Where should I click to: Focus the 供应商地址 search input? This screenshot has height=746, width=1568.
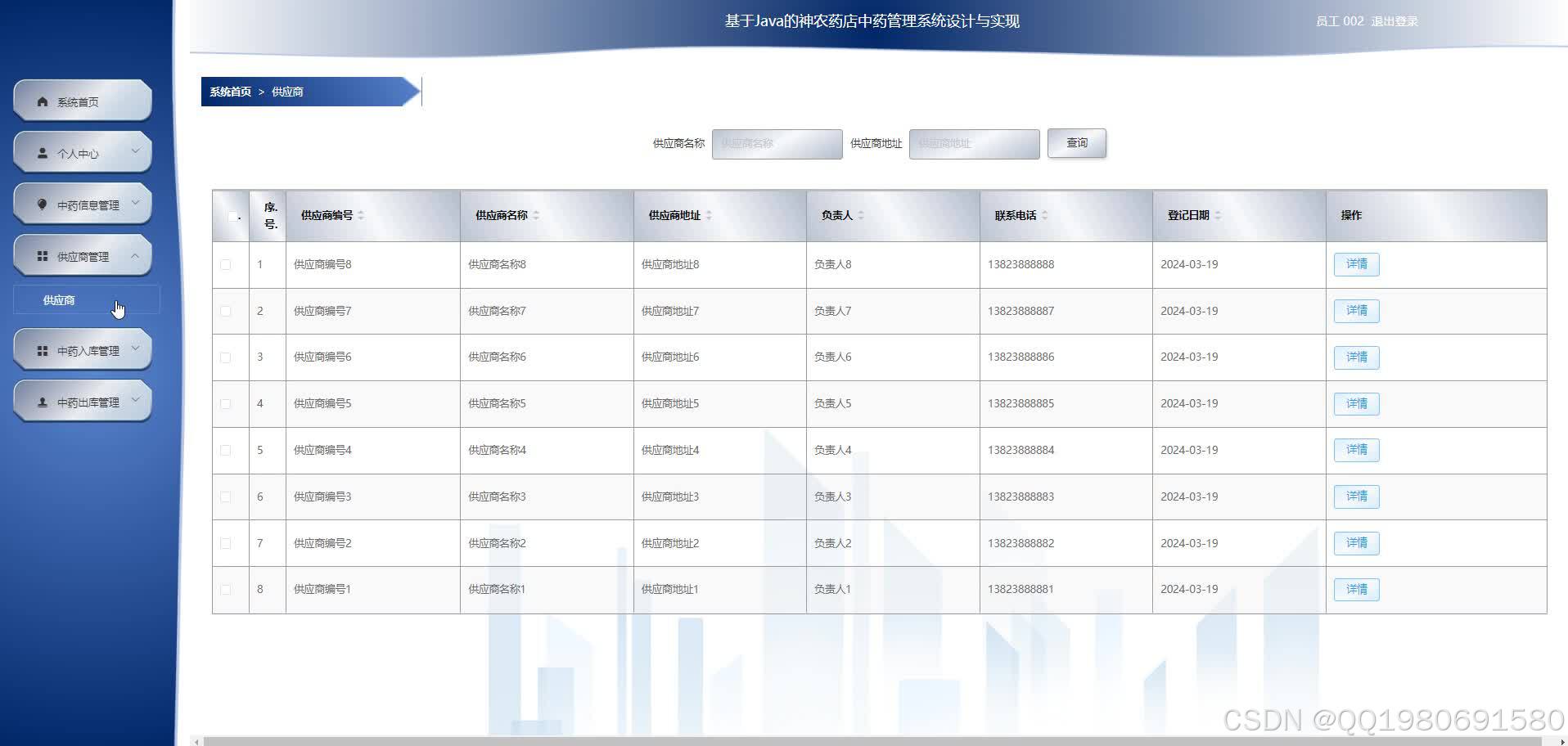974,144
